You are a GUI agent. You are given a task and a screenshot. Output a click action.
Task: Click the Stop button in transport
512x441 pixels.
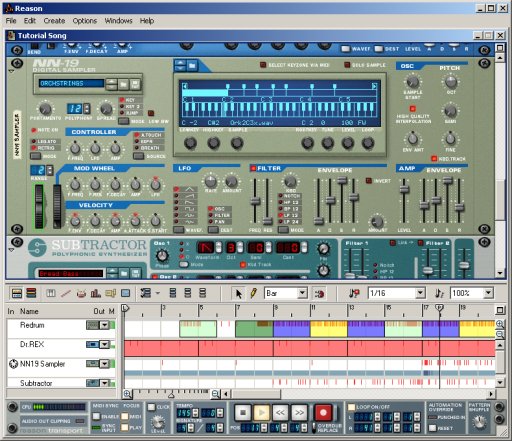tap(243, 413)
